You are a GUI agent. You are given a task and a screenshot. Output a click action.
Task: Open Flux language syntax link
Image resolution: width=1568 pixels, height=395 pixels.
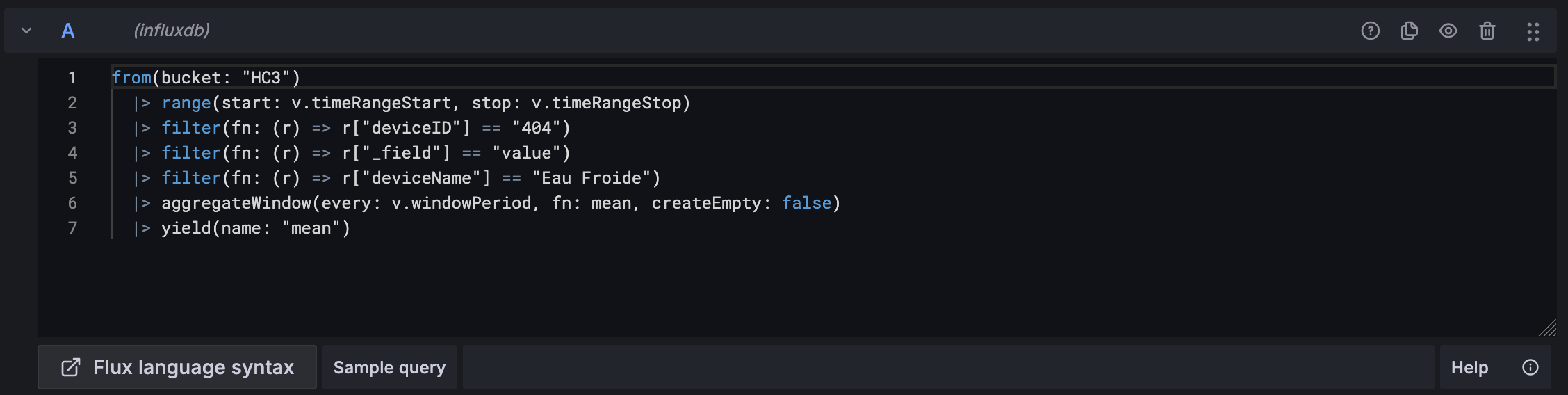[193, 367]
